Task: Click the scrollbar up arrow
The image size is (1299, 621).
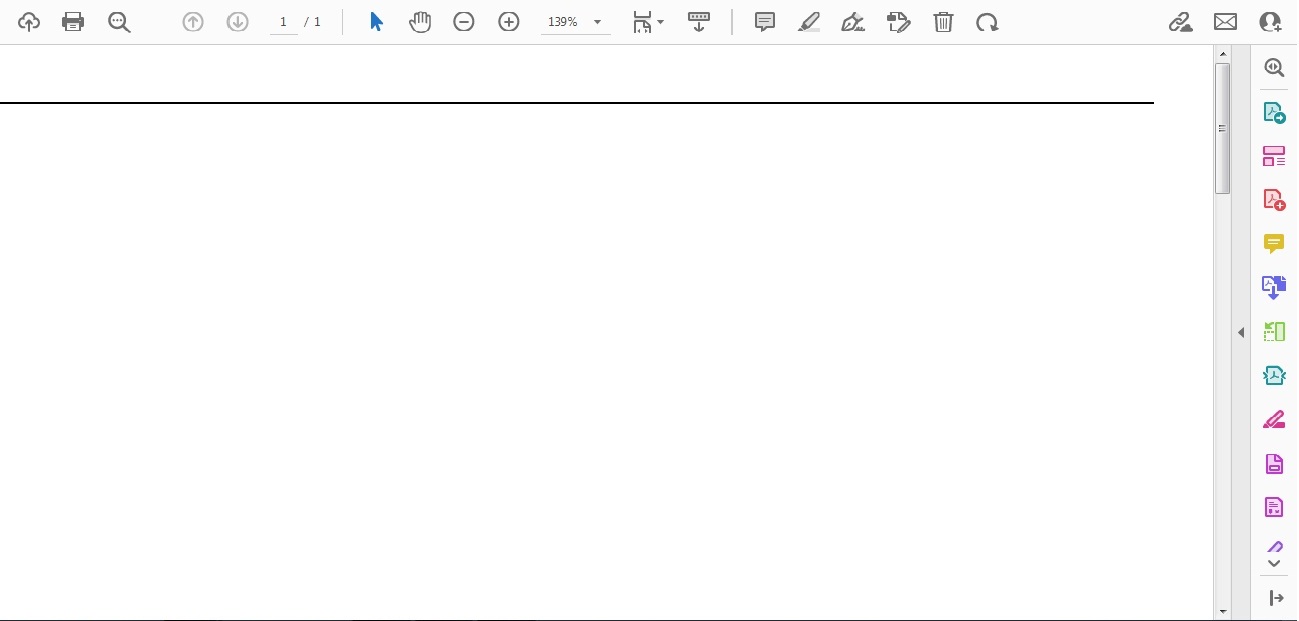Action: pos(1223,53)
